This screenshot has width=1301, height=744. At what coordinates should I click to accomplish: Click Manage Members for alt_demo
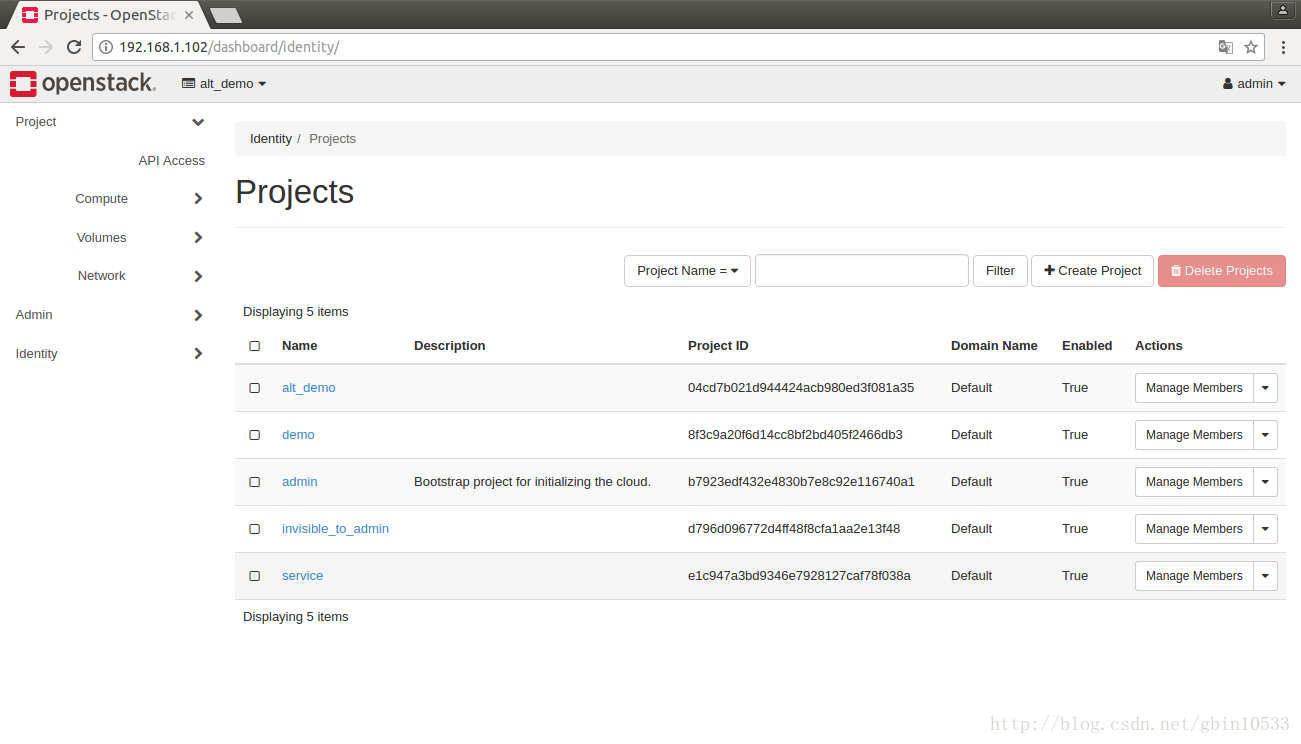[x=1194, y=388]
